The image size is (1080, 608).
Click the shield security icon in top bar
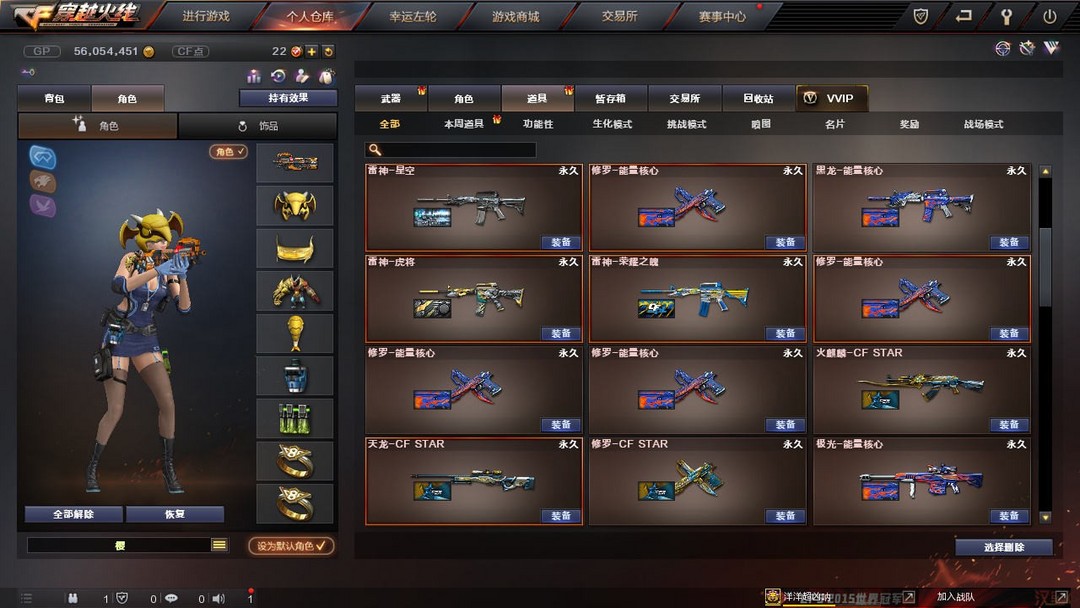click(x=920, y=16)
